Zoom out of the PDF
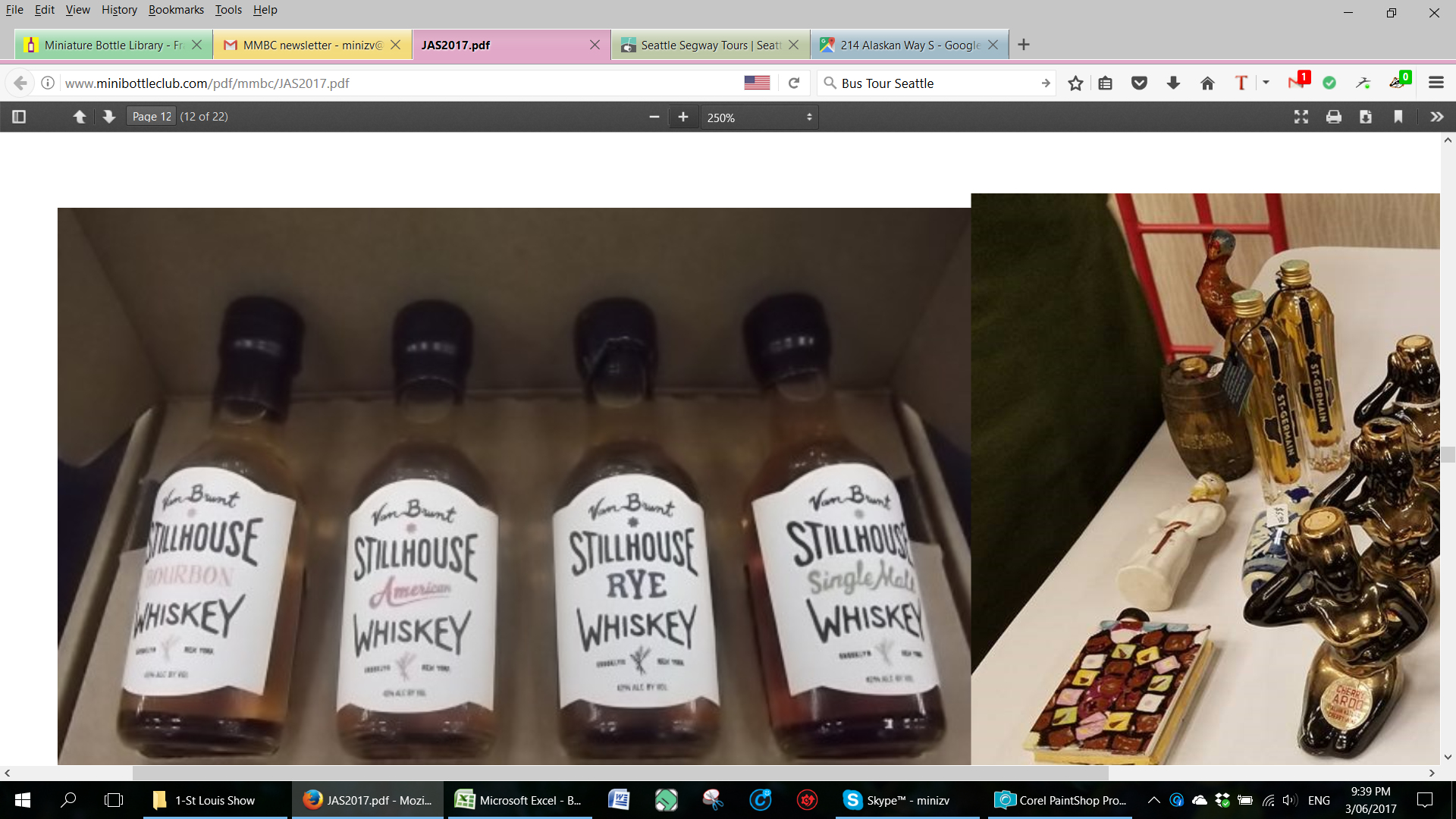Image resolution: width=1456 pixels, height=819 pixels. point(654,117)
